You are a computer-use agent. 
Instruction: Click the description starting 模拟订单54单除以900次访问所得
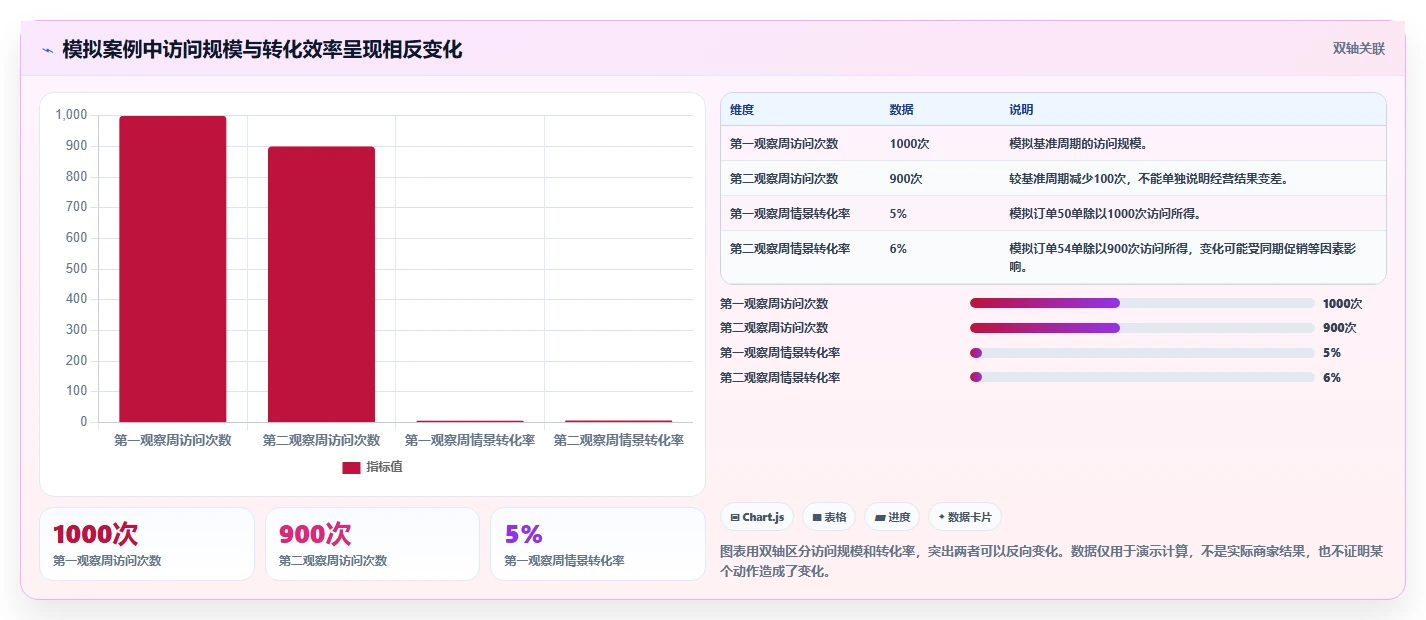pyautogui.click(x=1183, y=258)
